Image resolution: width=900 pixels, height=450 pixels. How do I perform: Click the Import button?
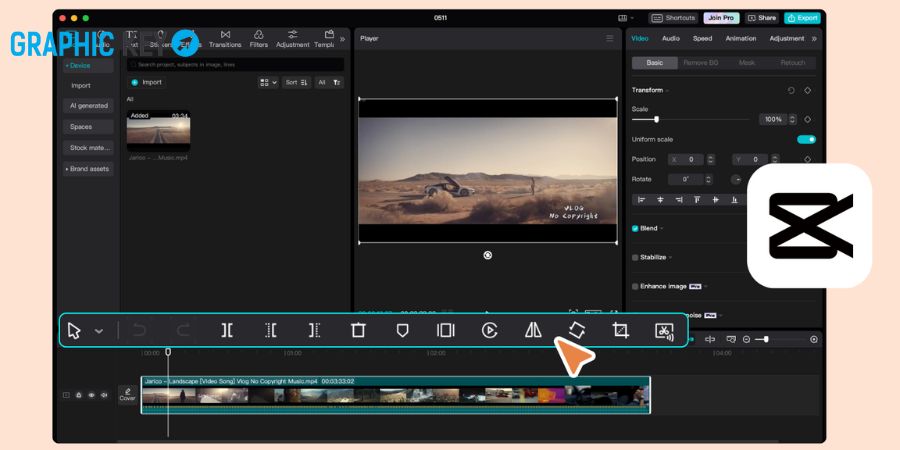click(146, 83)
